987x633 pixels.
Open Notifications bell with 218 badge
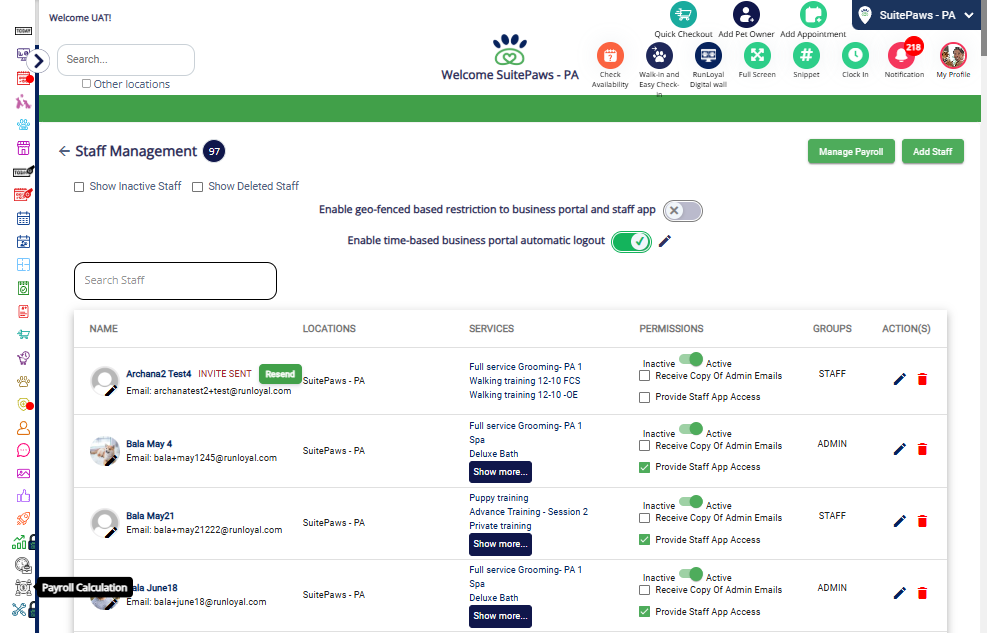[x=903, y=55]
